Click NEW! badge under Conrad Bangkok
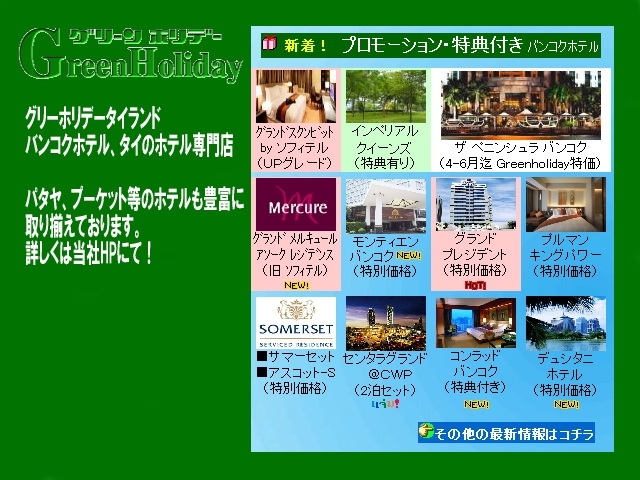The height and width of the screenshot is (480, 640). (476, 404)
